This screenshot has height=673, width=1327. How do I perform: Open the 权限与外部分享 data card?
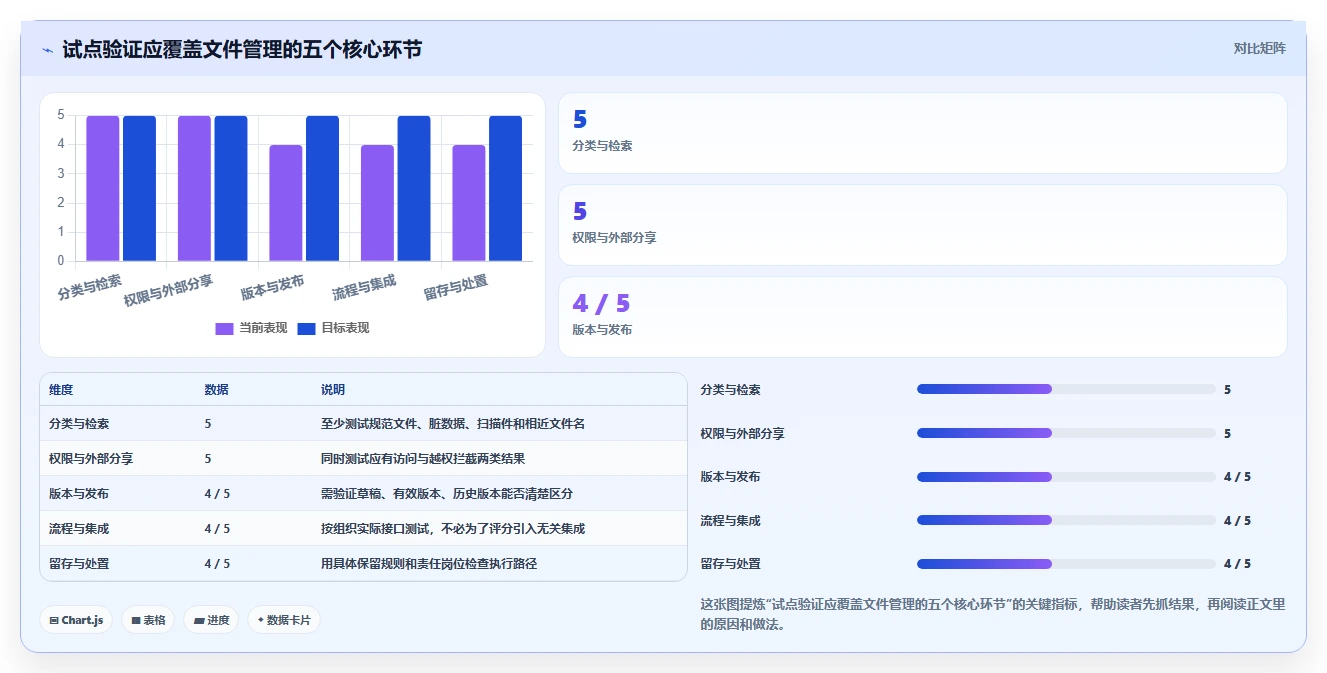[x=922, y=225]
